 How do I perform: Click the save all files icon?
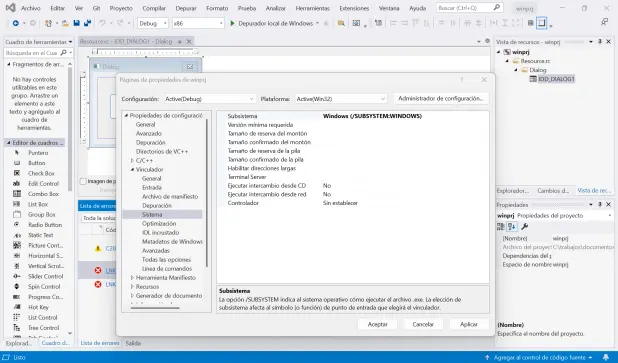[87, 23]
